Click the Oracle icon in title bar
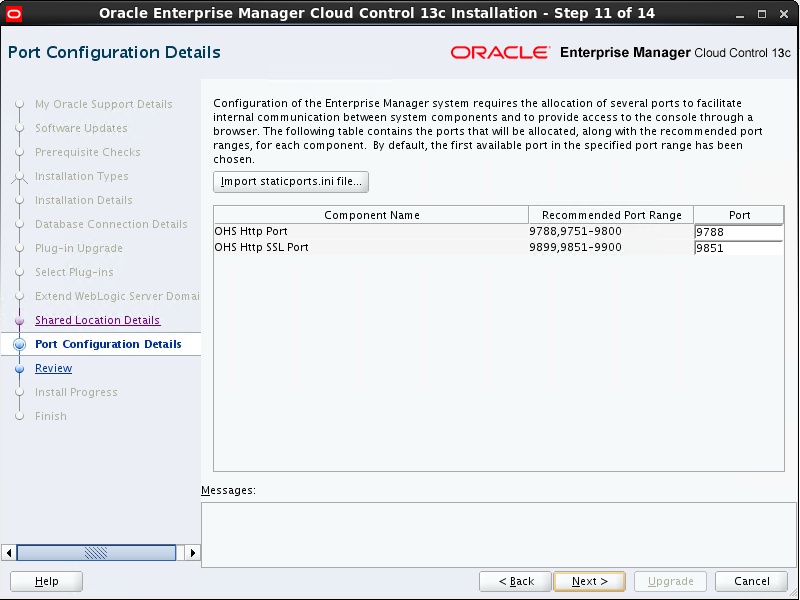This screenshot has height=600, width=800. (14, 13)
